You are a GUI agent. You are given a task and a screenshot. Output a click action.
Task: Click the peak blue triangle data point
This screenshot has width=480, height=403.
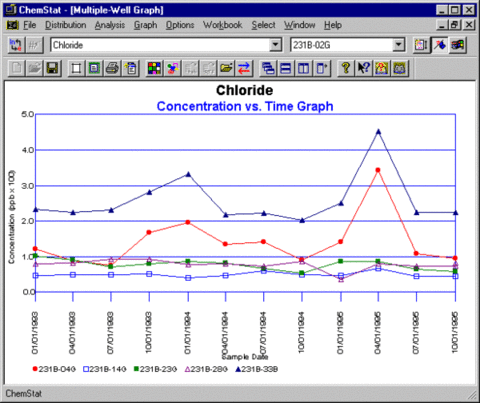tap(378, 132)
